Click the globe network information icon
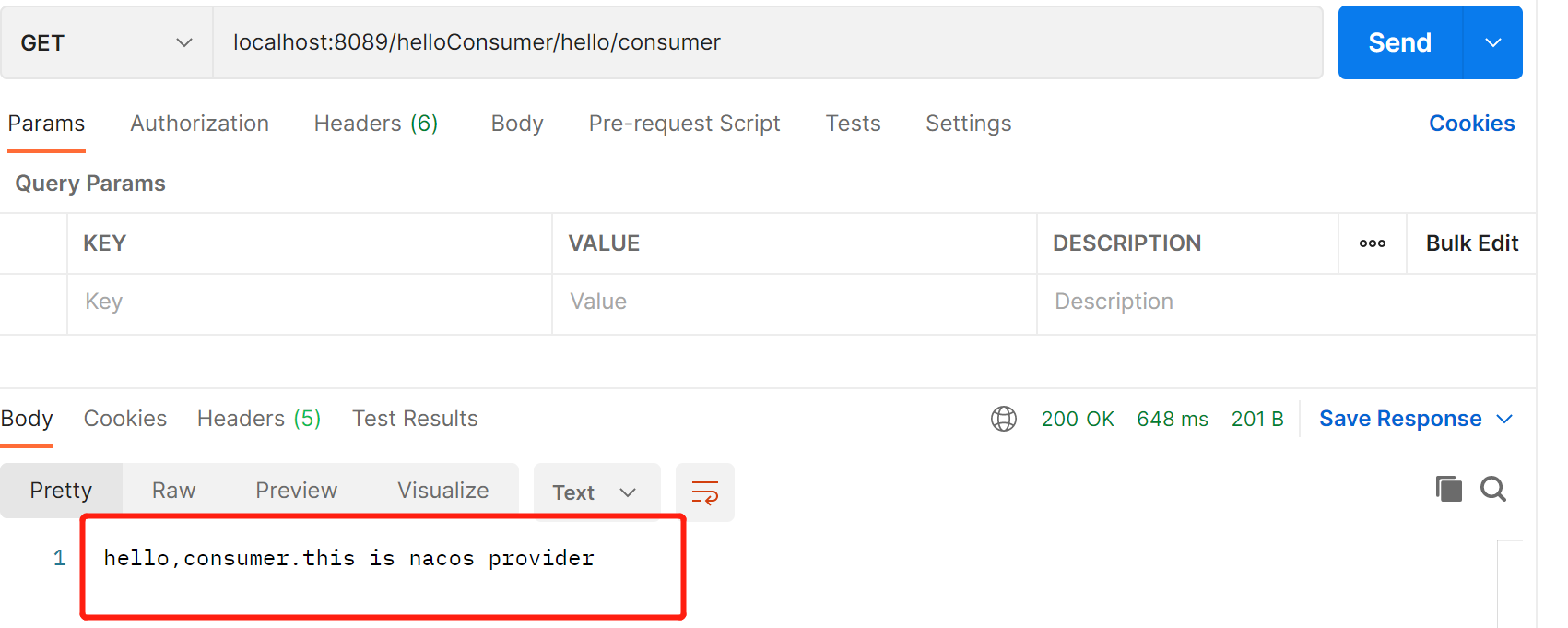 (1003, 419)
